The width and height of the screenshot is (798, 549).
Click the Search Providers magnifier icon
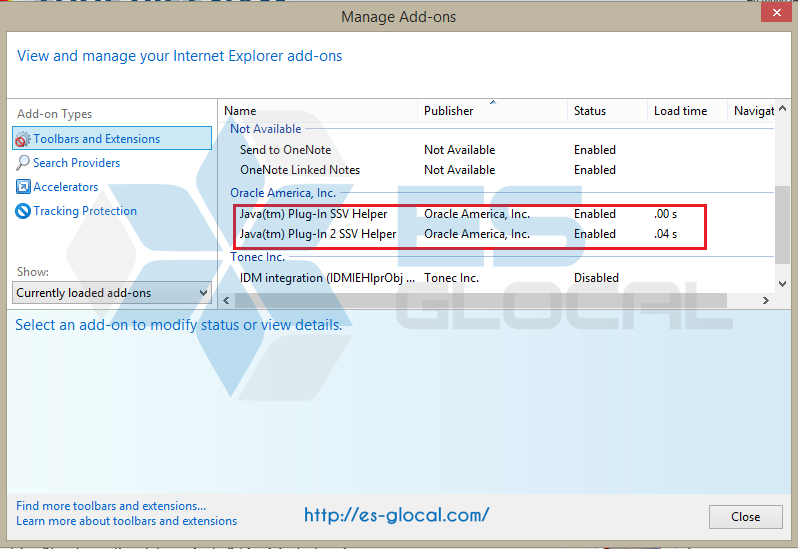click(x=23, y=163)
